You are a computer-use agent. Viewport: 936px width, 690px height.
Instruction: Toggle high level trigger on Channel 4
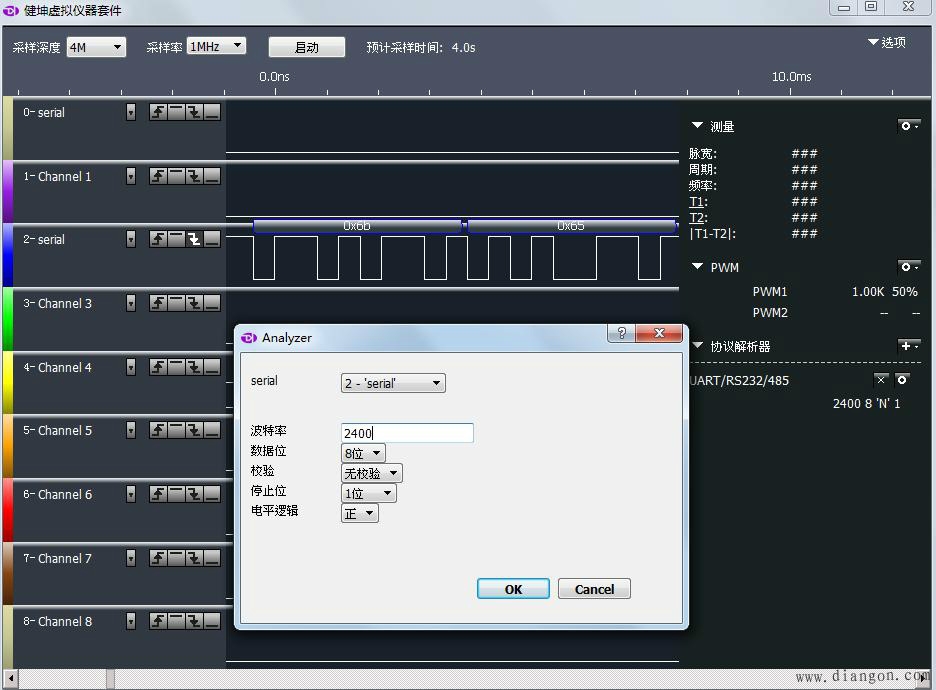tap(176, 367)
